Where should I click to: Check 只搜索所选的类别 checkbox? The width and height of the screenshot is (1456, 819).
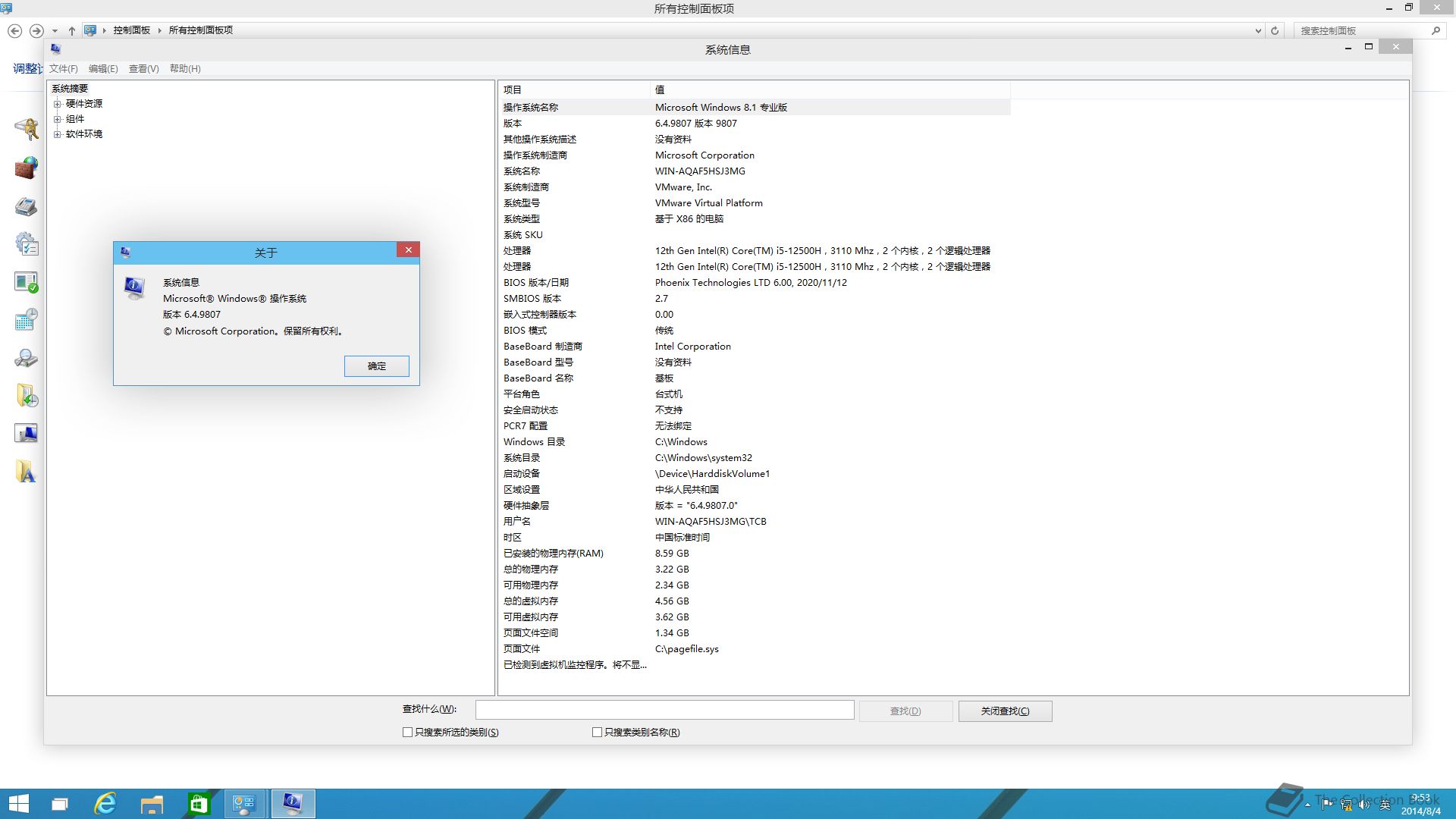pyautogui.click(x=407, y=733)
